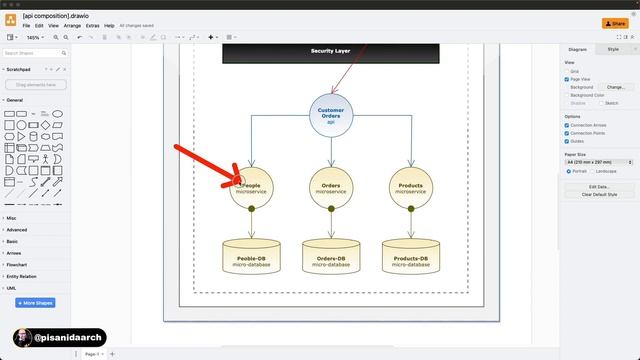This screenshot has width=640, height=360.
Task: Open the View menu
Action: pyautogui.click(x=53, y=26)
